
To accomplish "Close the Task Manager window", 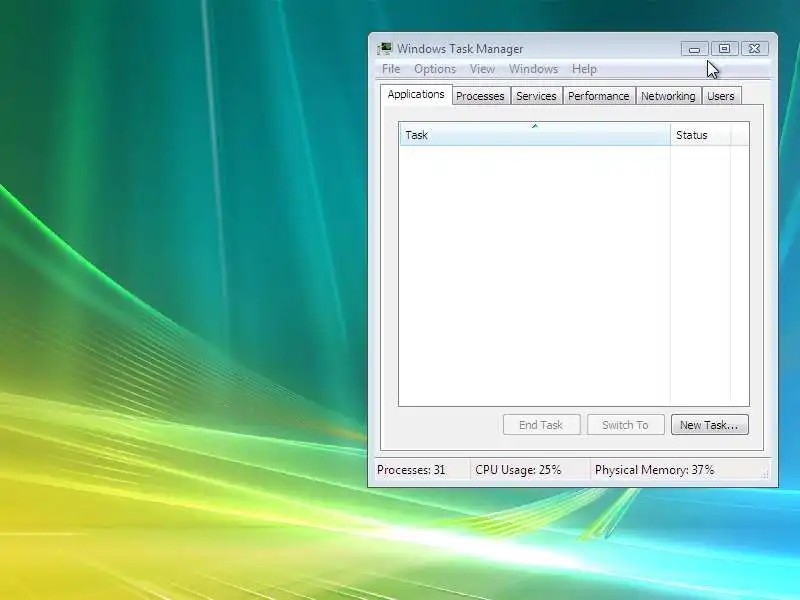I will pos(755,49).
